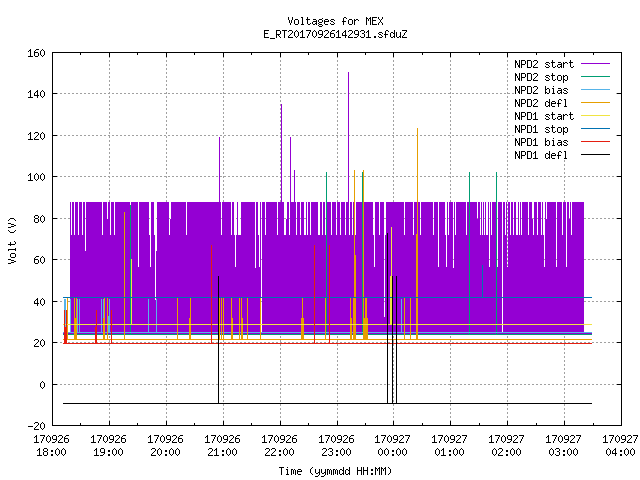Viewport: 640px width, 480px height.
Task: Click the NPD2 start legend label
Action: tap(544, 64)
